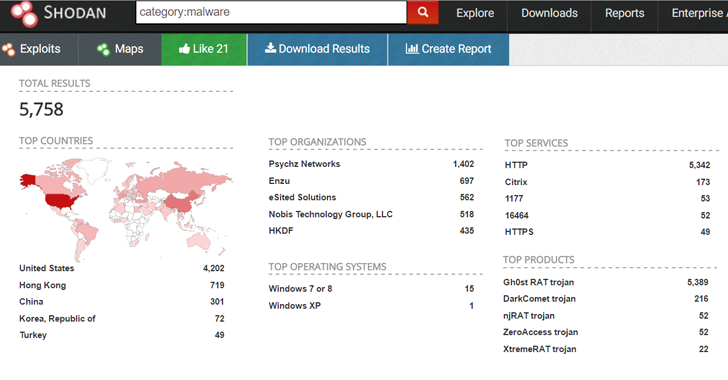Click the thumbs-up Like icon
Viewport: 728px width, 380px height.
point(184,48)
